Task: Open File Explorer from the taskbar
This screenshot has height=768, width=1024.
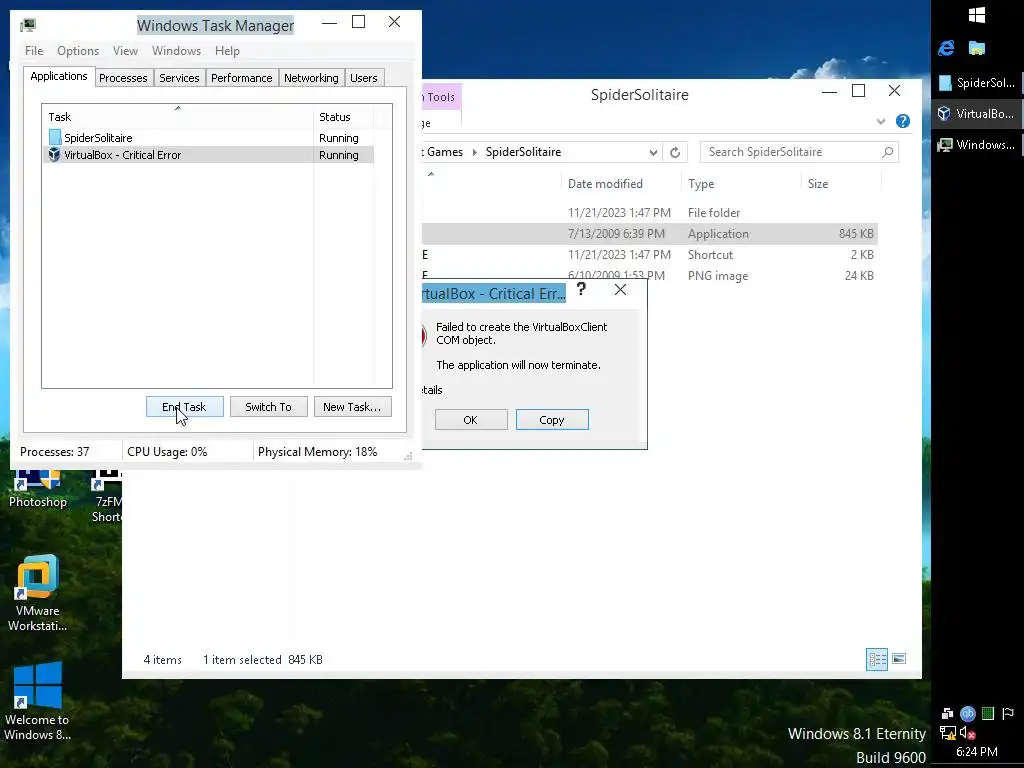Action: [977, 48]
